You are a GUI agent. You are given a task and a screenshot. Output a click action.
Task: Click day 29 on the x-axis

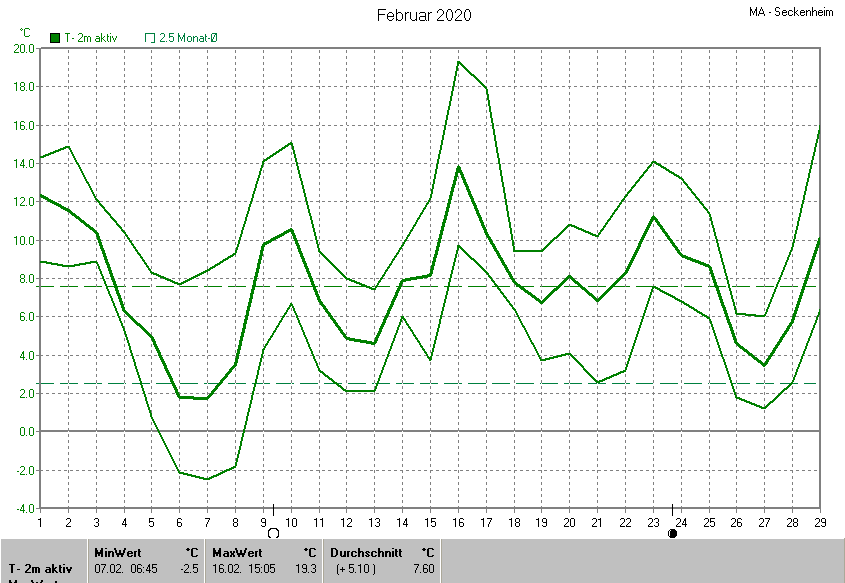[819, 523]
